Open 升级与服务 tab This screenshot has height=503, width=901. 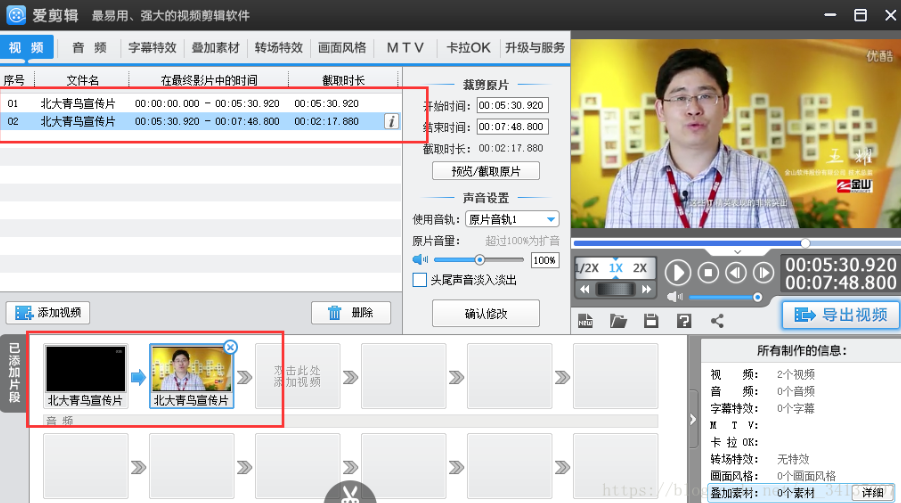[x=535, y=48]
